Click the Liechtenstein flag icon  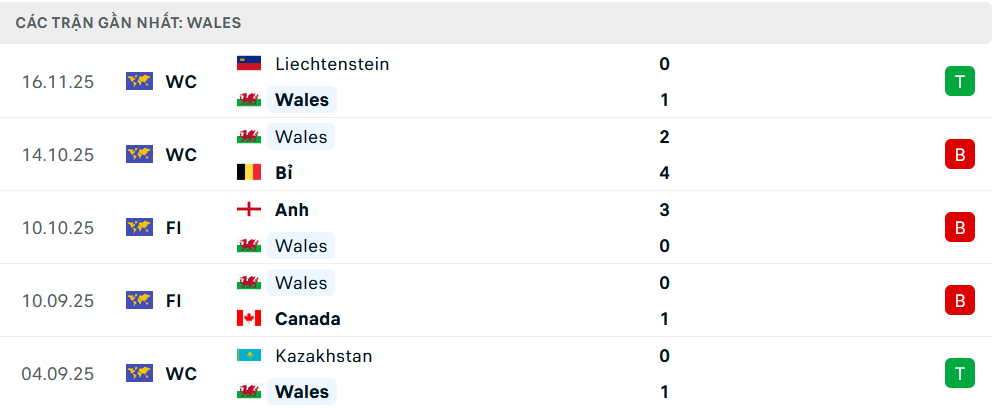[x=248, y=64]
